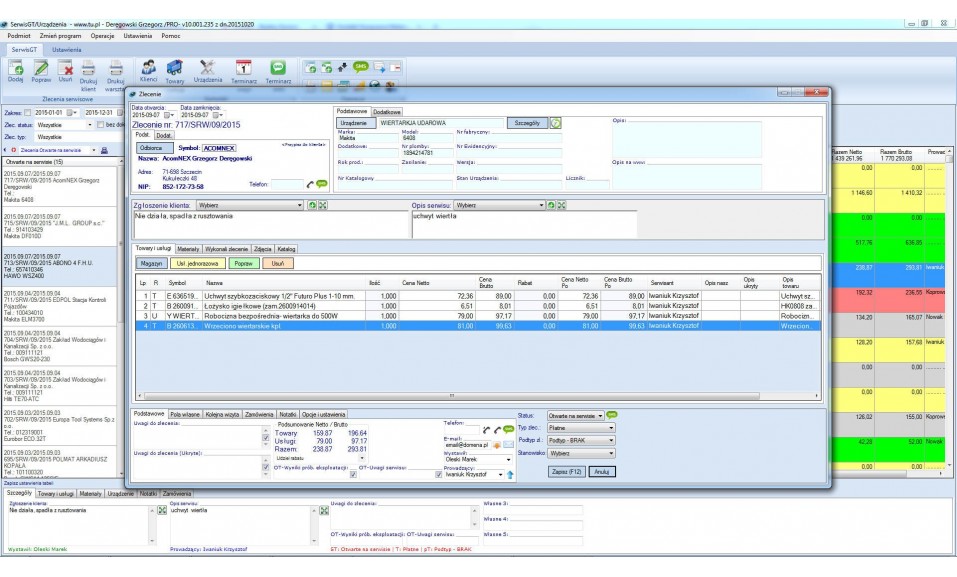Click the E-mail input field

[468, 444]
